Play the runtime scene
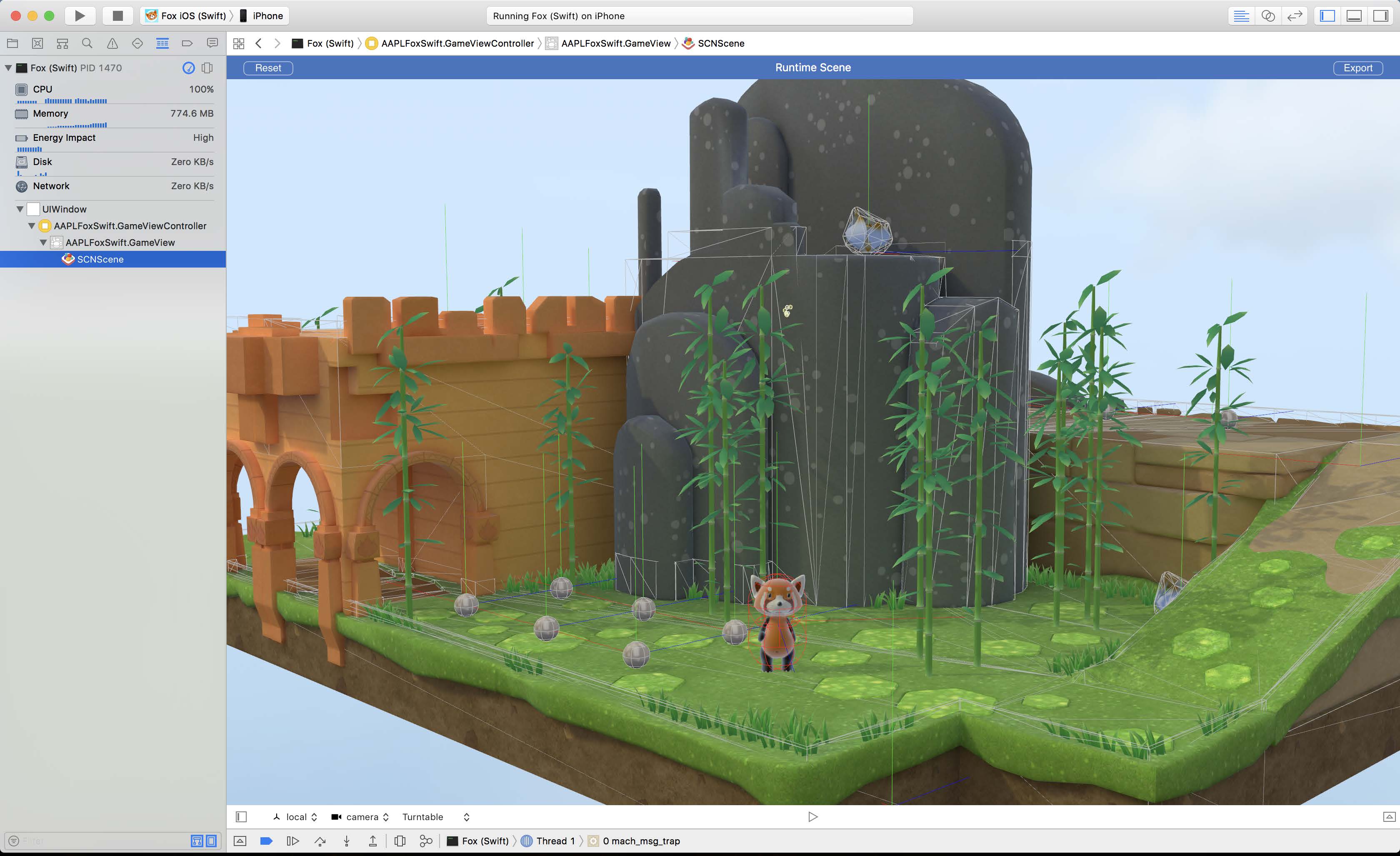 pyautogui.click(x=813, y=817)
